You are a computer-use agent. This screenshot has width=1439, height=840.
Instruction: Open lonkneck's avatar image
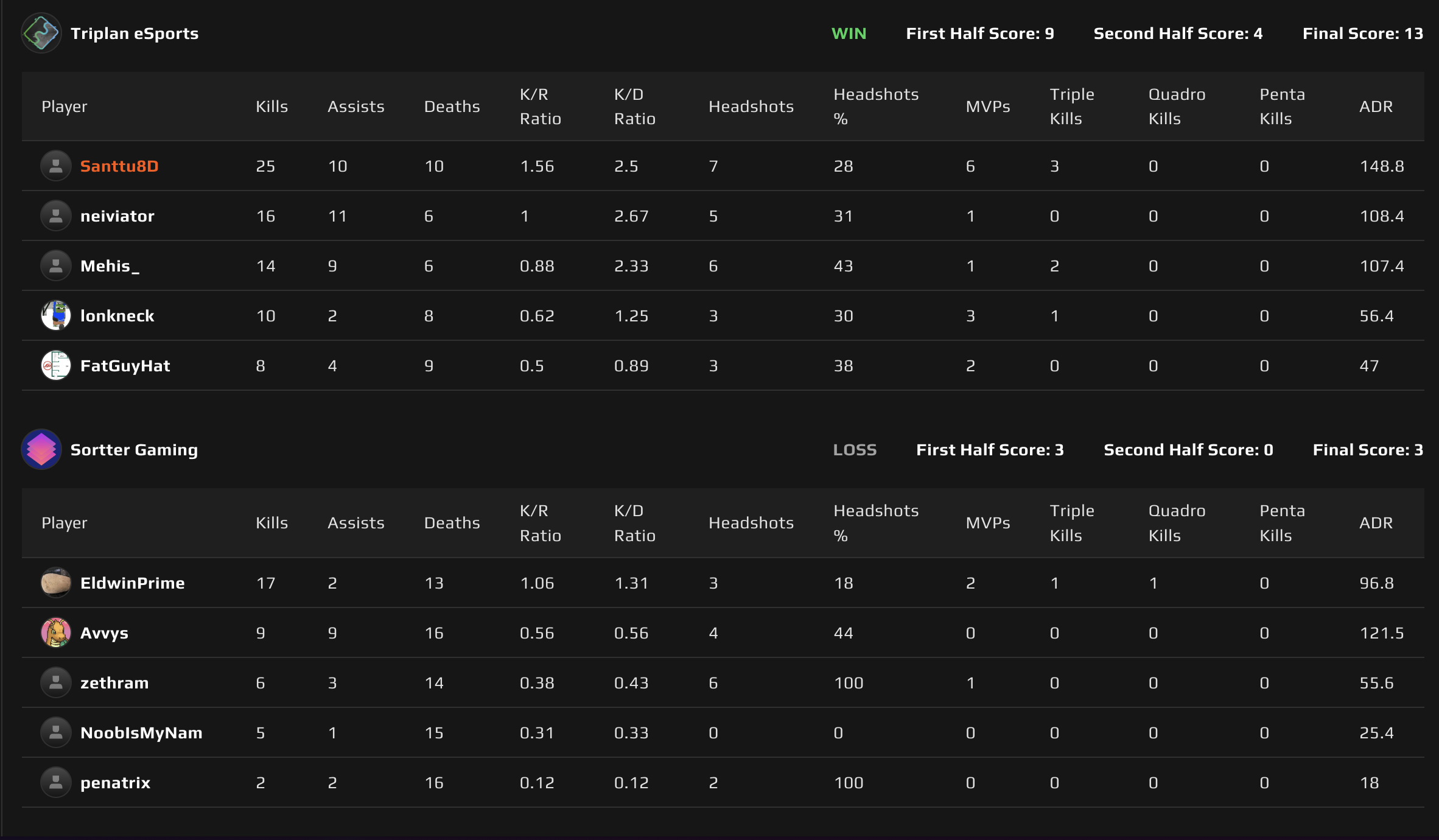(x=55, y=315)
